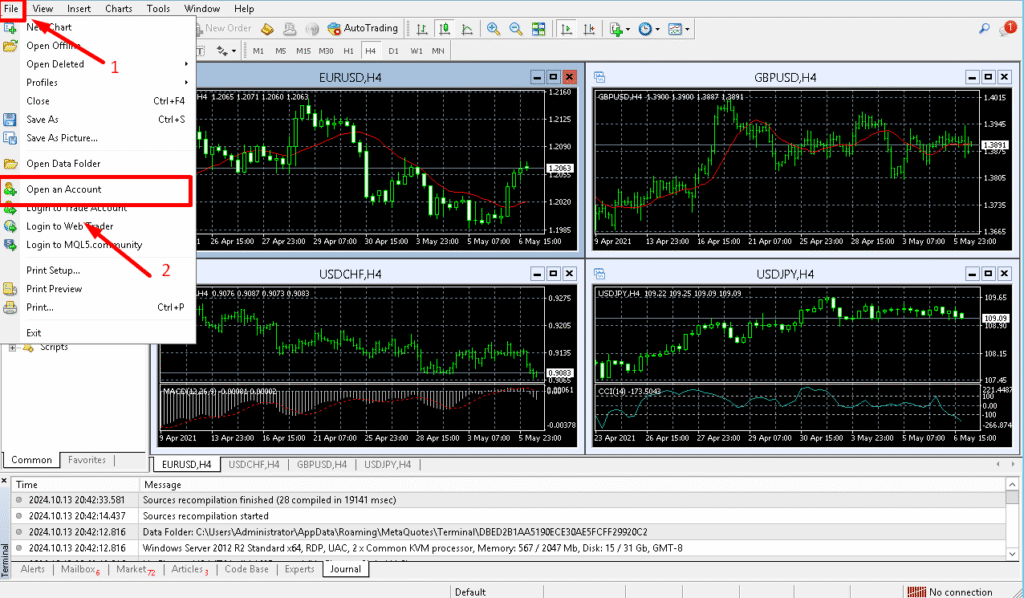
Task: Open the Indicators dropdown arrow
Action: point(628,29)
